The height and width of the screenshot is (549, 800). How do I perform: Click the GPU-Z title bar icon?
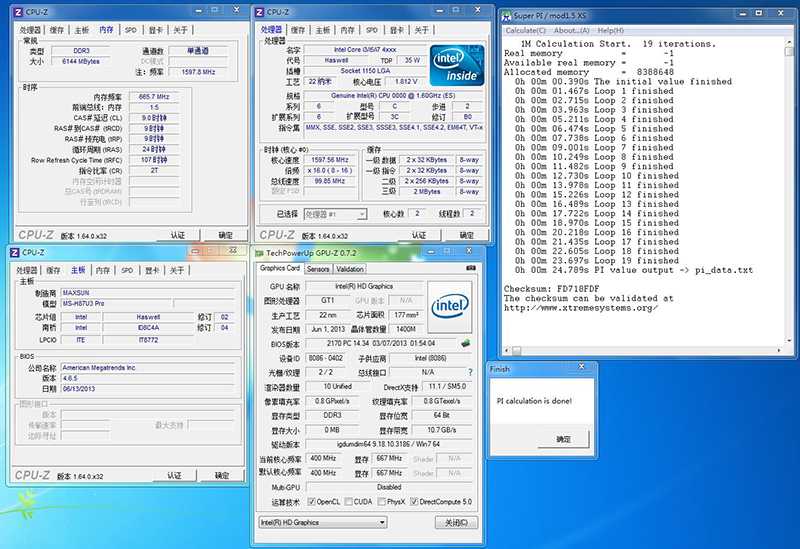(x=259, y=253)
